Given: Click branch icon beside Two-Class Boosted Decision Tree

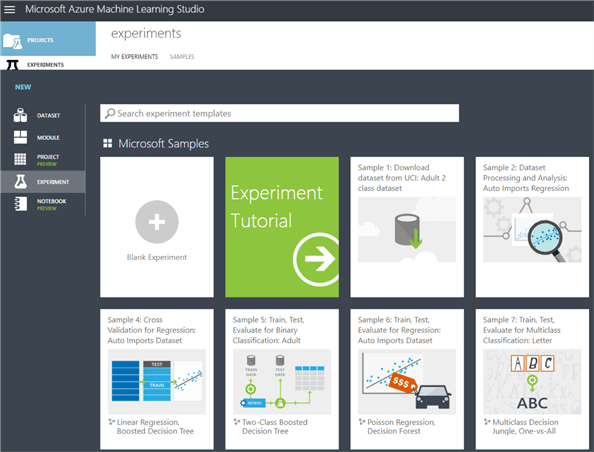Looking at the screenshot, I should [236, 422].
